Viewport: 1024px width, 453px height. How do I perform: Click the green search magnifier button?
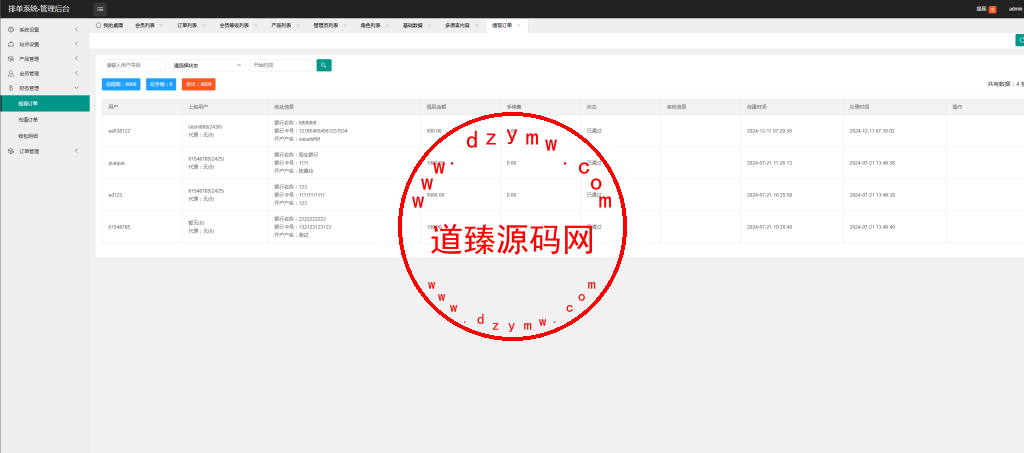[324, 65]
